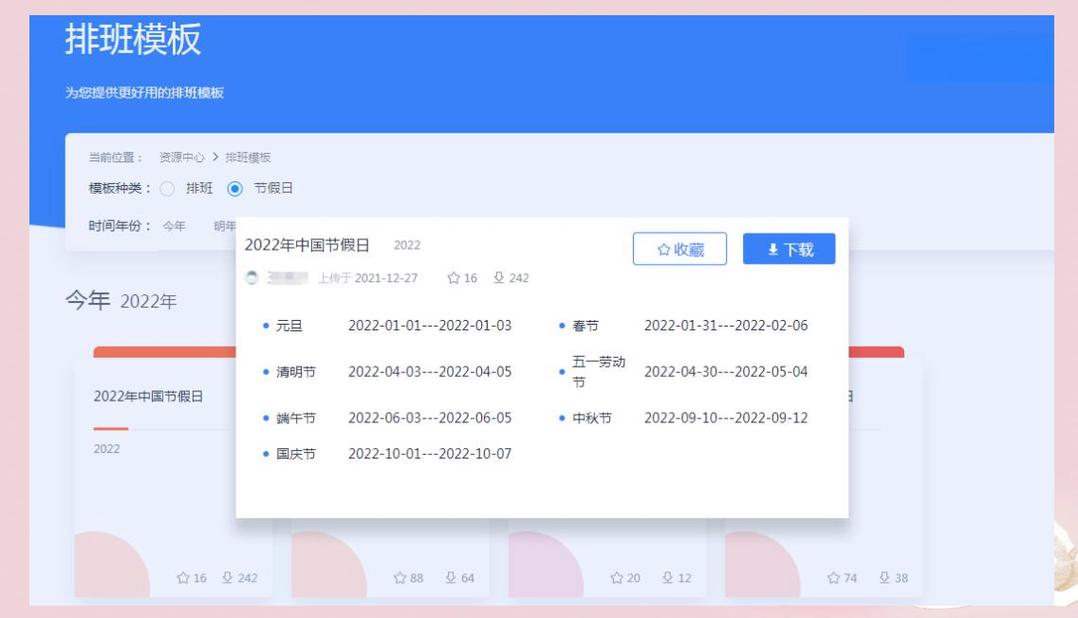
Task: Click the 端午节 holiday entry
Action: 296,418
